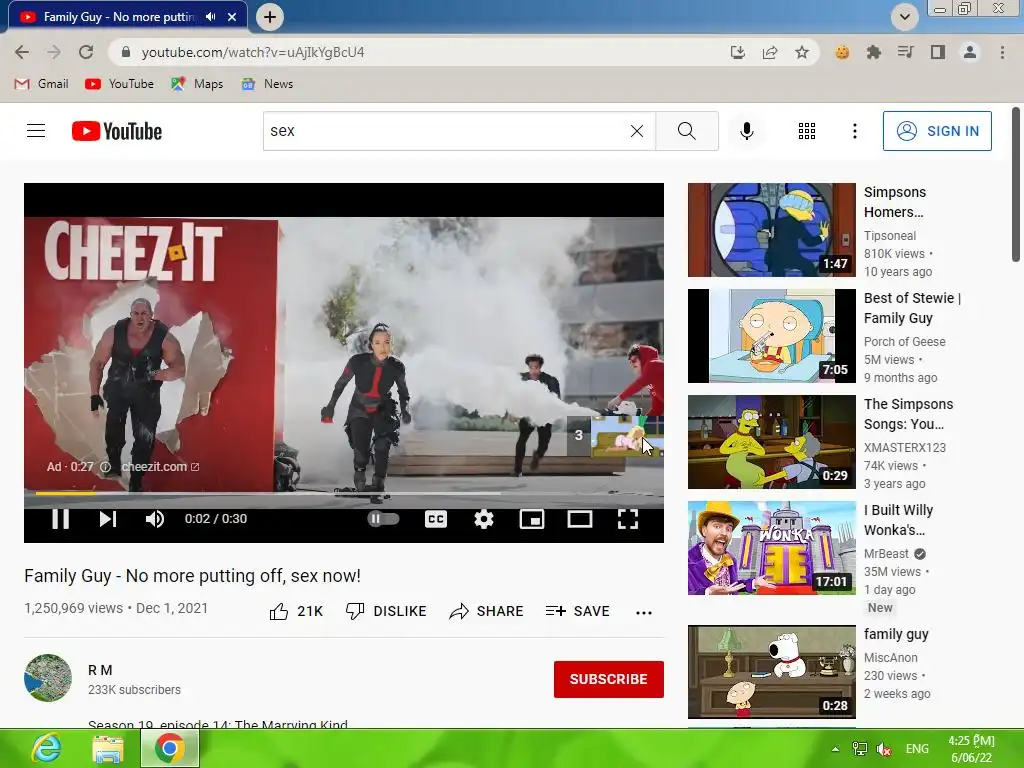Show hidden tray icons arrow
The width and height of the screenshot is (1024, 768).
pos(835,749)
